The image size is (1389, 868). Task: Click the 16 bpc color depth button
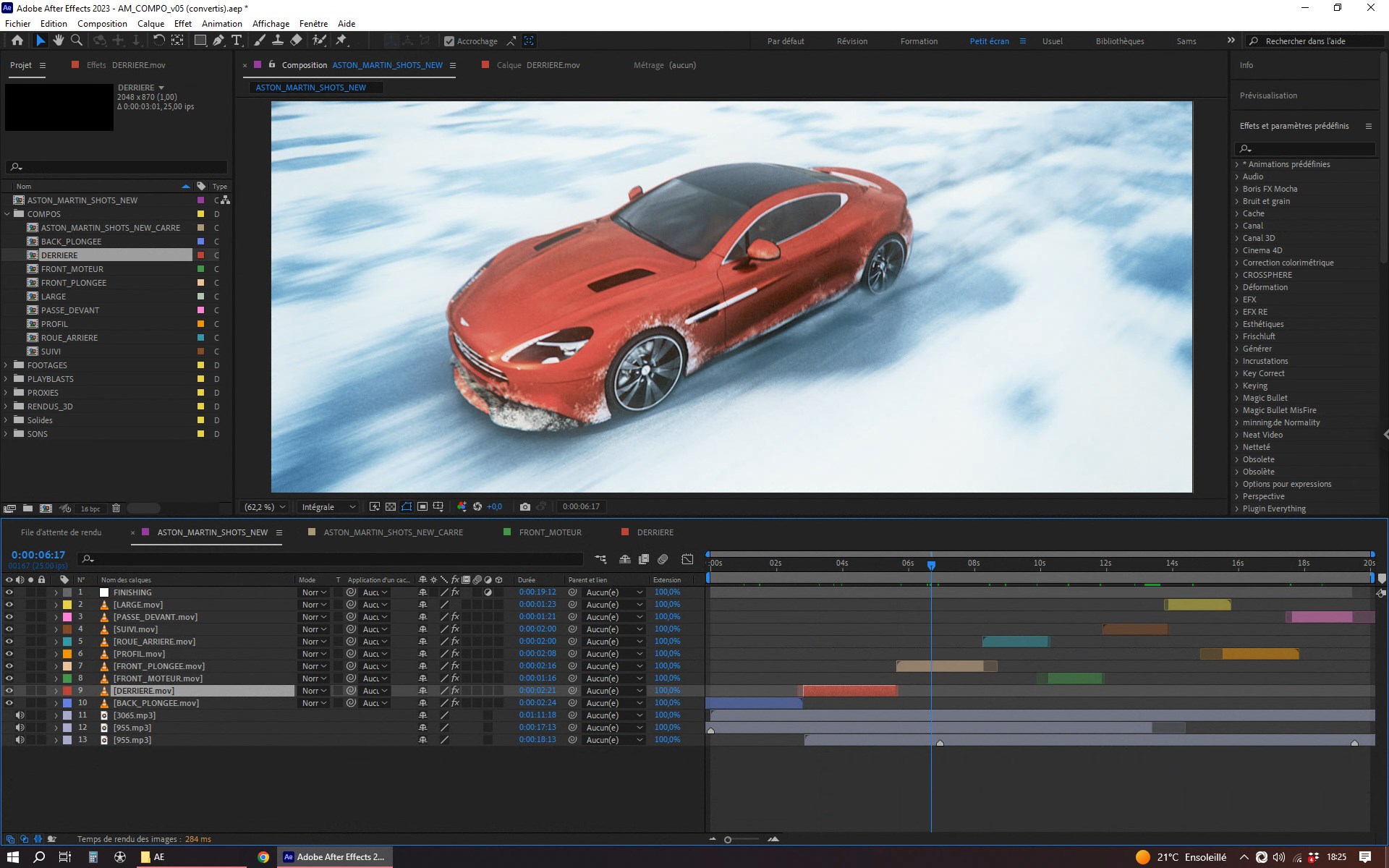pyautogui.click(x=90, y=509)
